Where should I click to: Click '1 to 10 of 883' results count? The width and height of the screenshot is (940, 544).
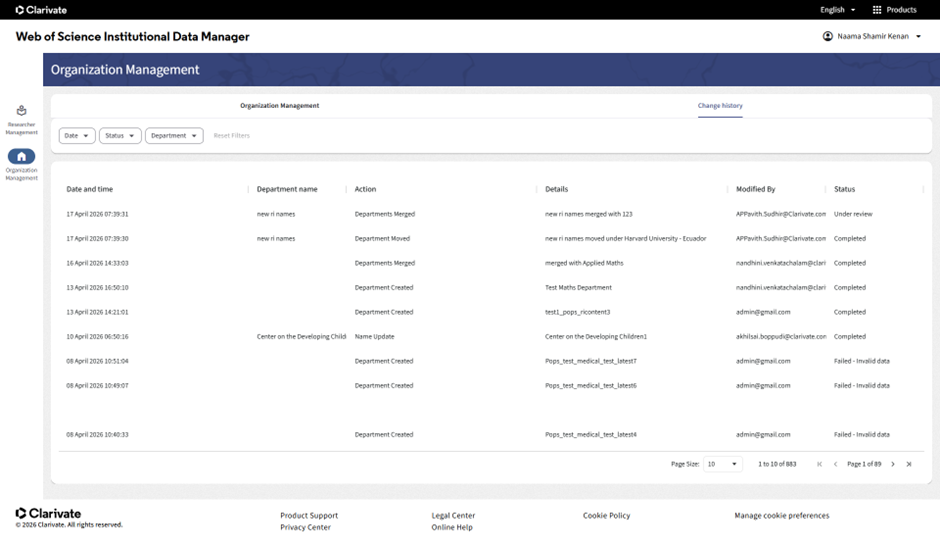click(777, 464)
